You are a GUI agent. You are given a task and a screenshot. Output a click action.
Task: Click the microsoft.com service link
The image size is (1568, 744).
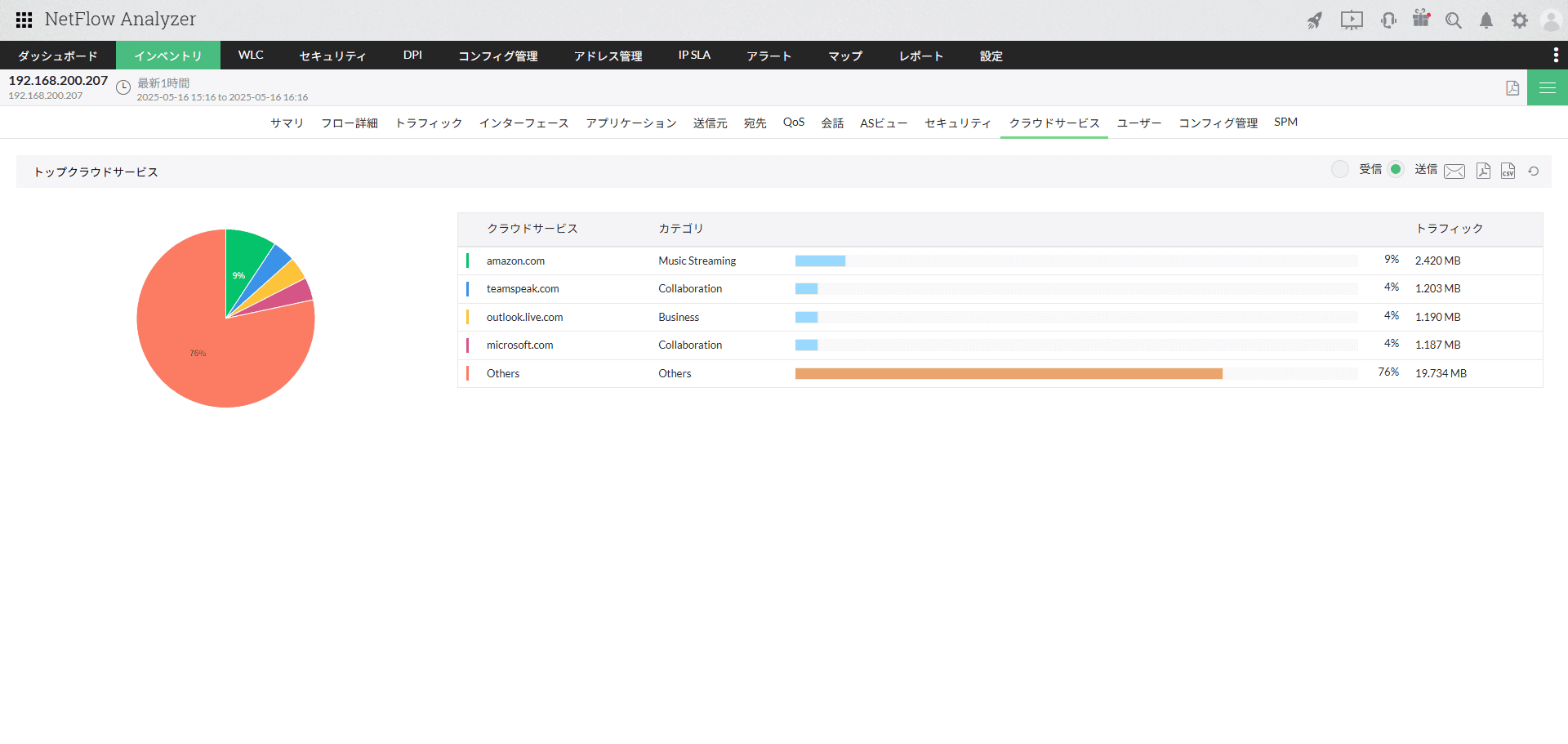coord(519,345)
